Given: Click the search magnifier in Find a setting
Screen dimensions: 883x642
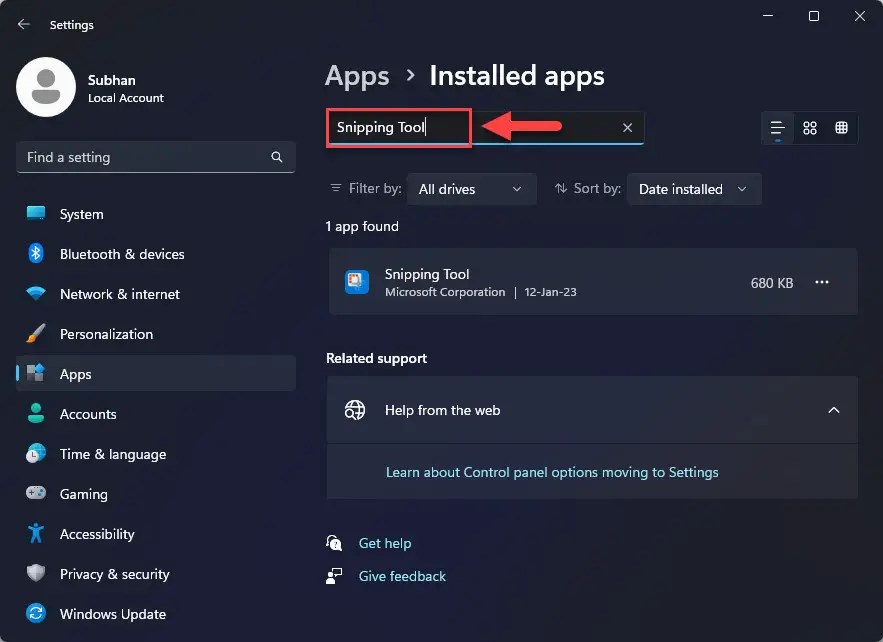Looking at the screenshot, I should coord(277,157).
